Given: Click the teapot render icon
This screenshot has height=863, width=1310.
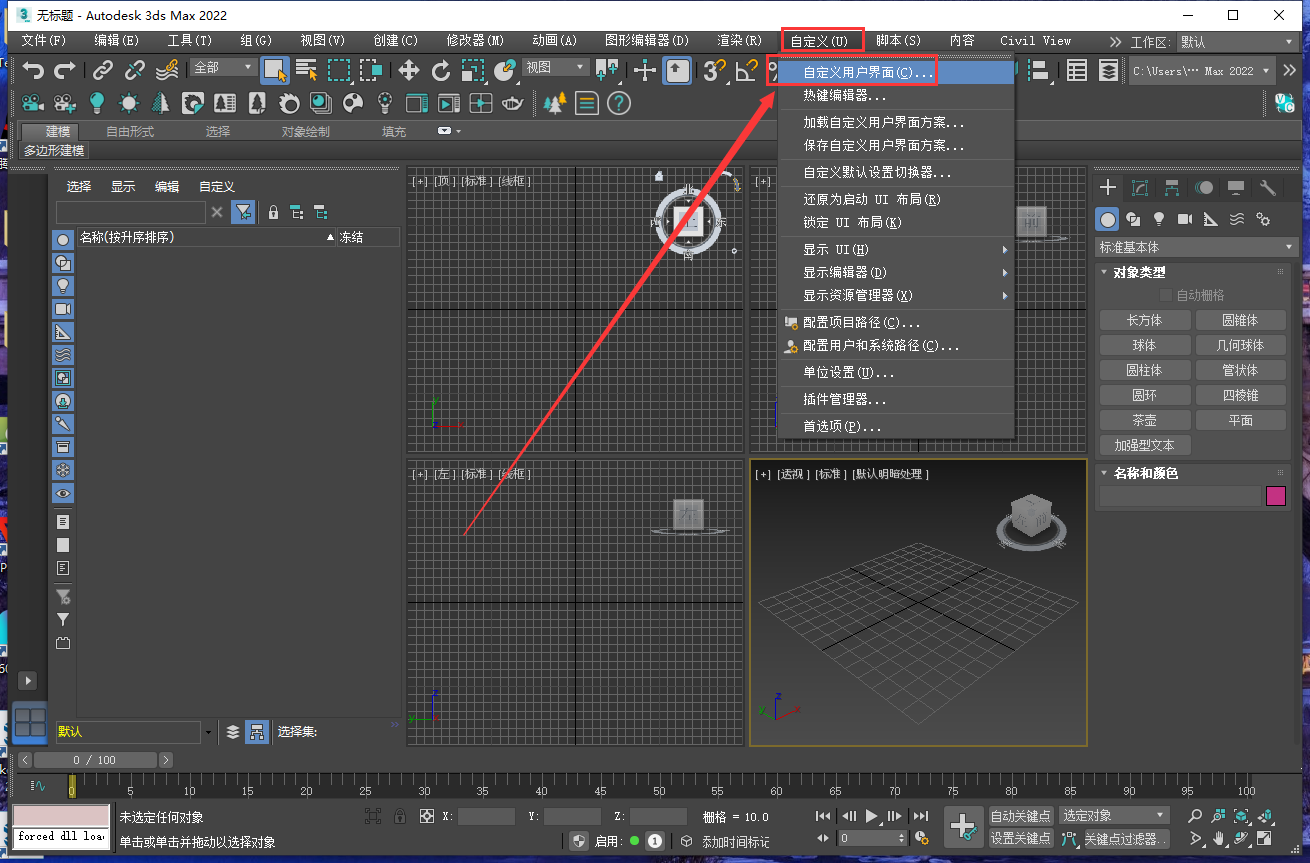Looking at the screenshot, I should click(x=512, y=103).
